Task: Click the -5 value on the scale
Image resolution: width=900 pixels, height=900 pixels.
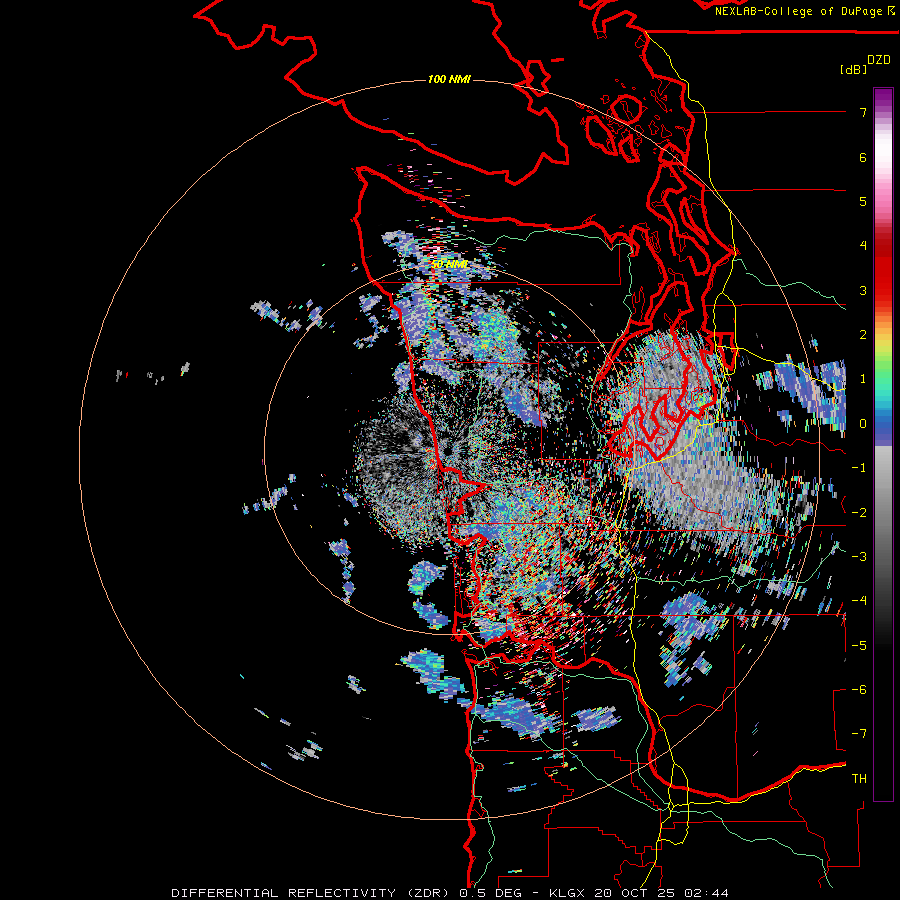Action: tap(859, 646)
